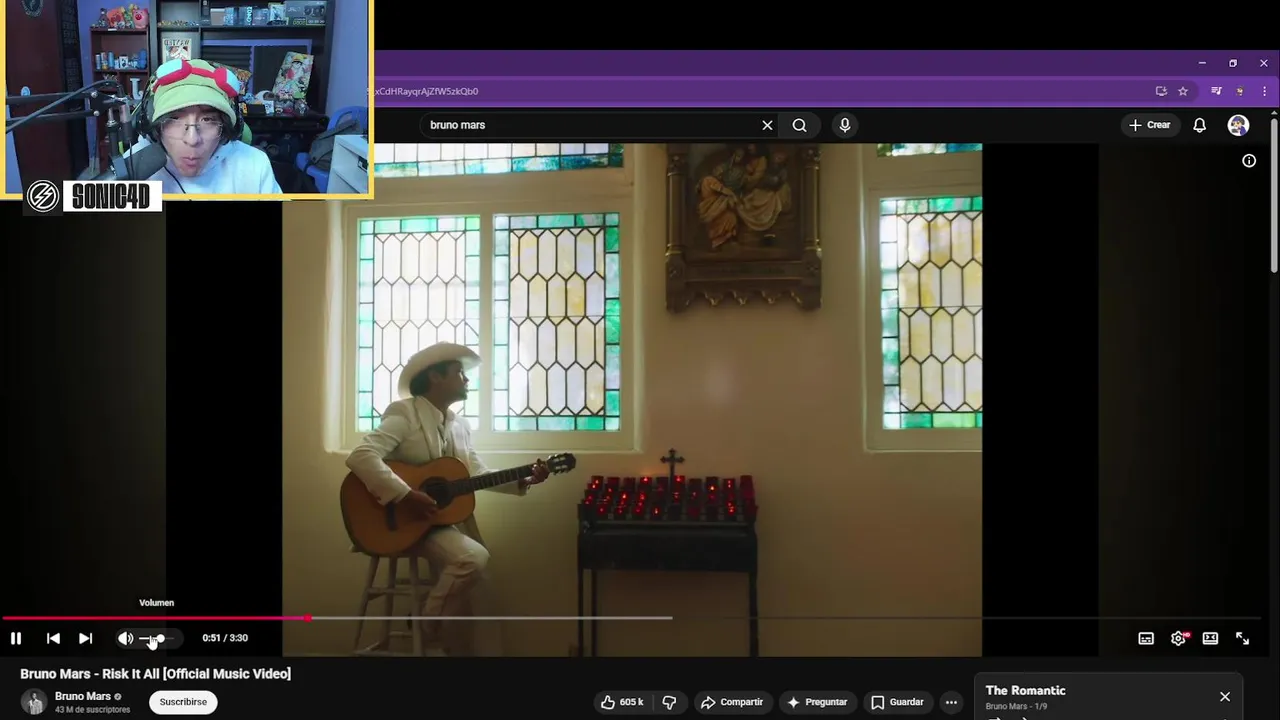Screen dimensions: 1280x720
Task: Skip to the next video in the playlist
Action: click(x=85, y=638)
